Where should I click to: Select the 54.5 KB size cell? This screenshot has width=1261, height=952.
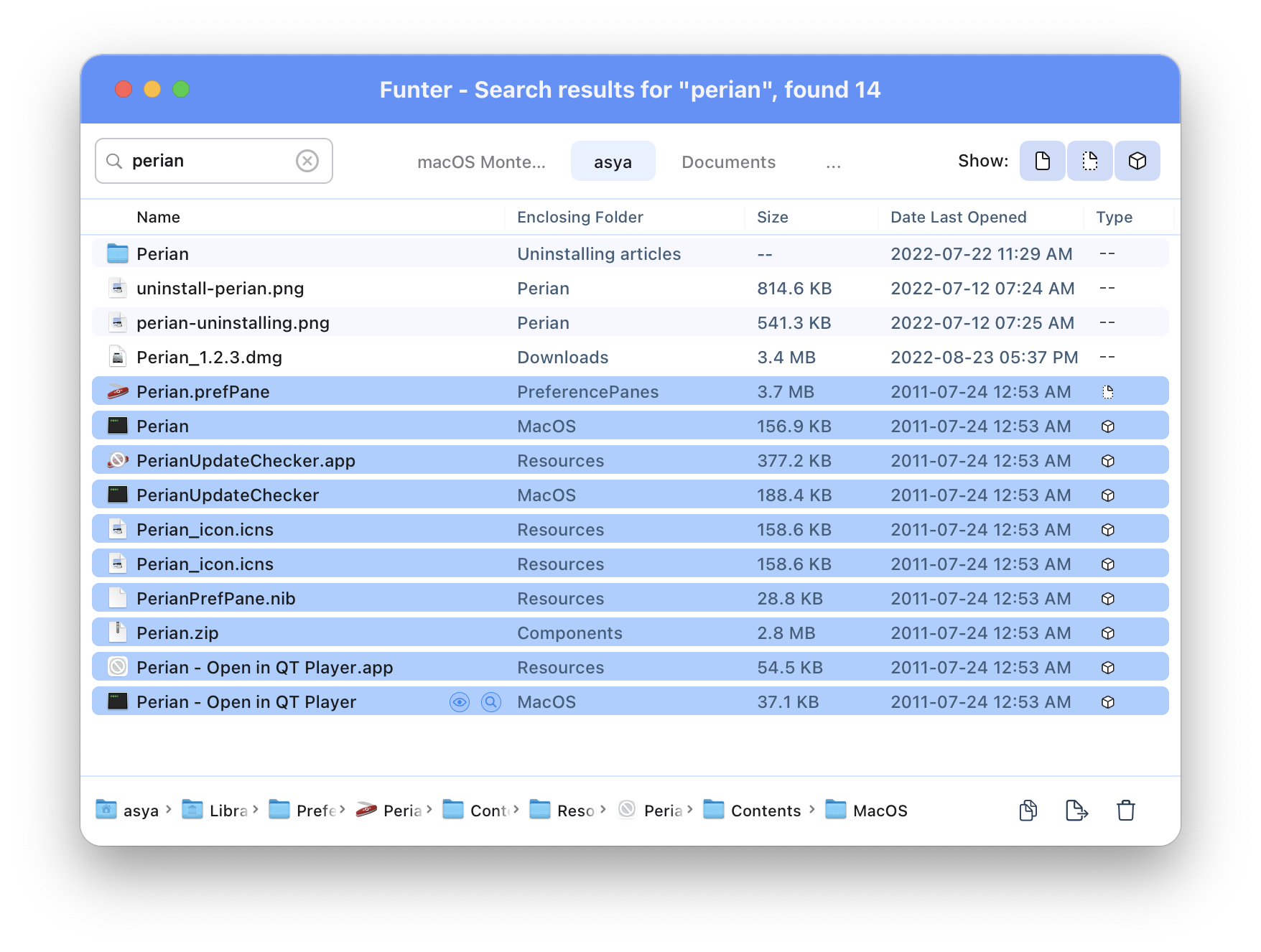[790, 667]
